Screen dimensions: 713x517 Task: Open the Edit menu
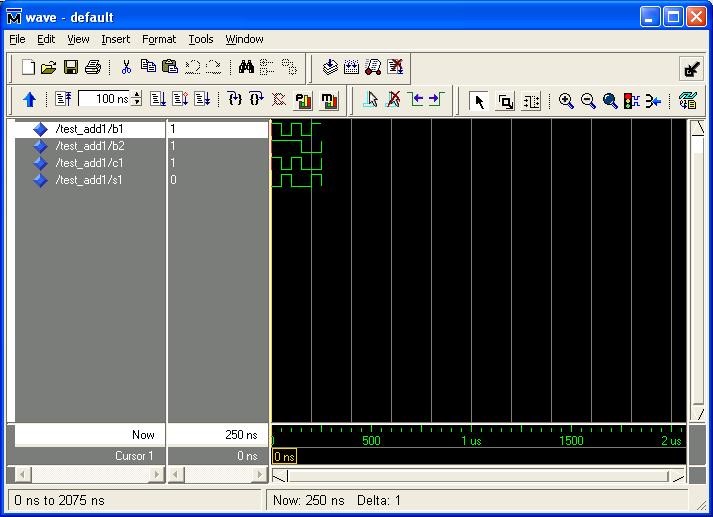coord(46,39)
